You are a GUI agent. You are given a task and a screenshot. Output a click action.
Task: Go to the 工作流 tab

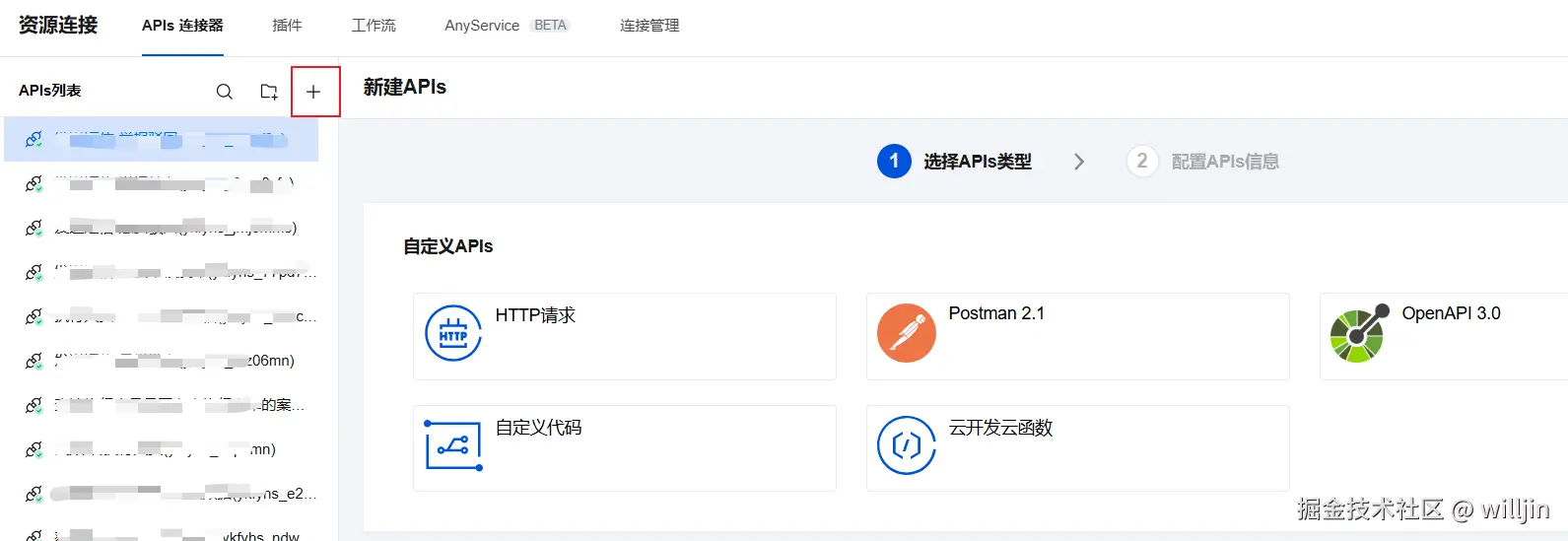coord(374,26)
